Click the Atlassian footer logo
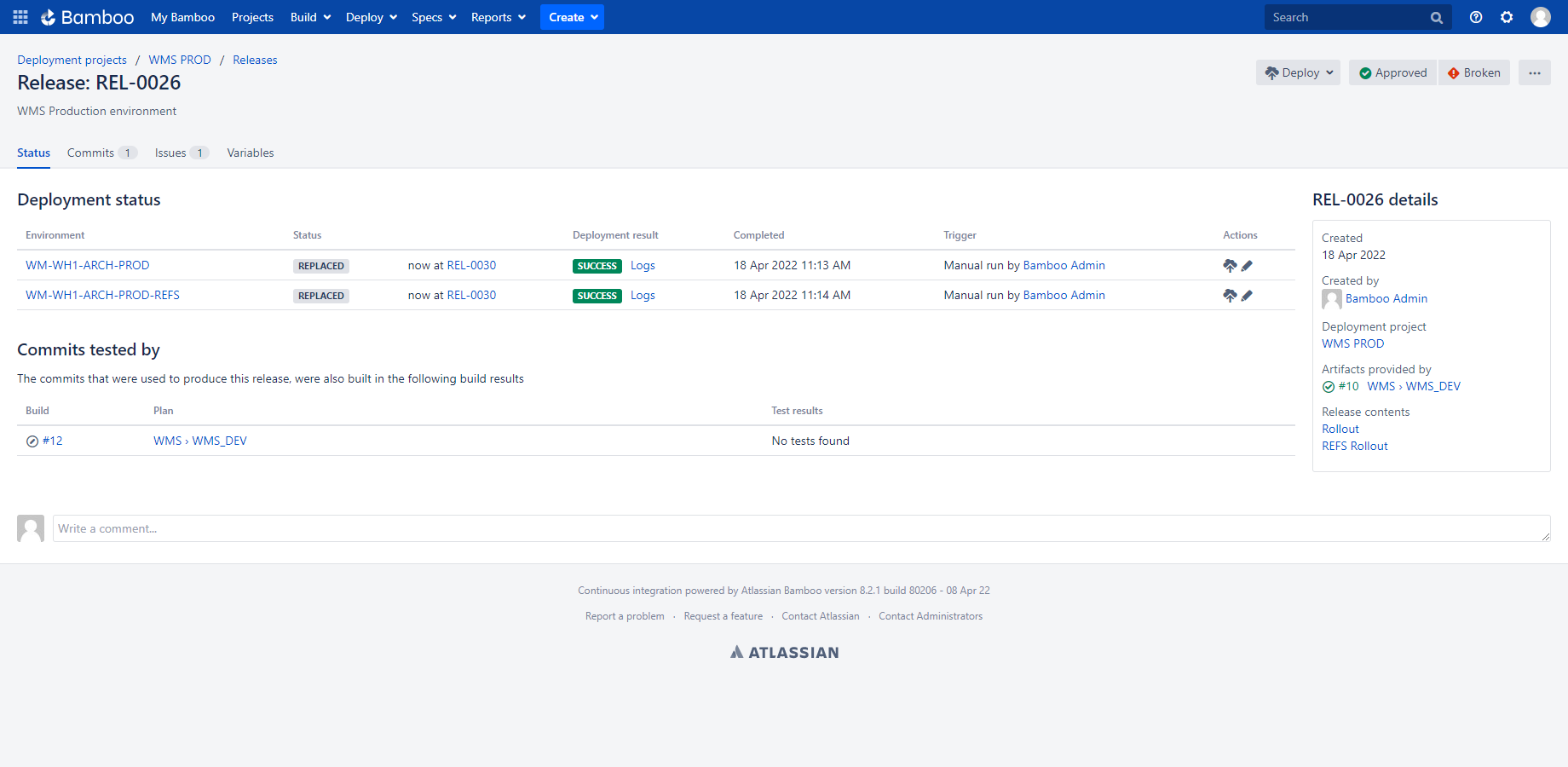The width and height of the screenshot is (1568, 767). tap(784, 652)
